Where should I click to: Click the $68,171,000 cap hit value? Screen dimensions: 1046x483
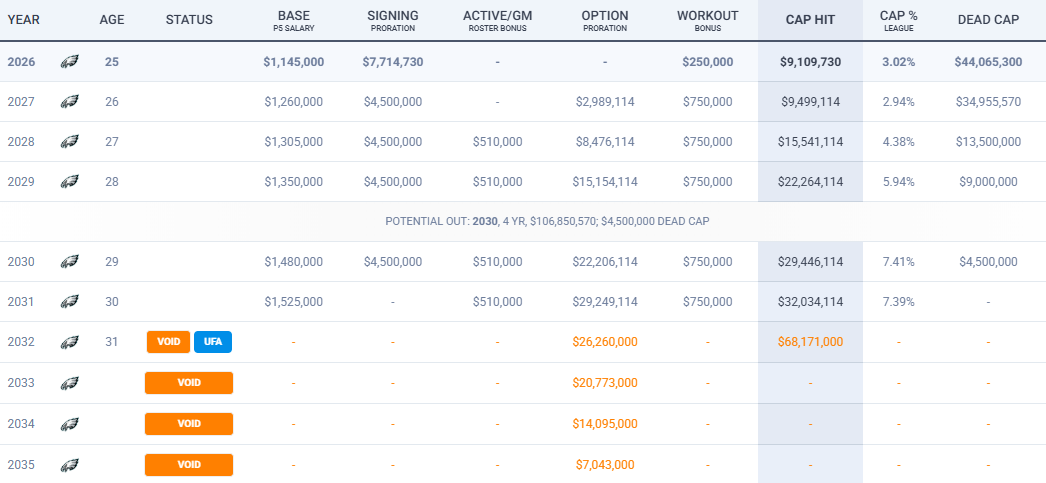pyautogui.click(x=810, y=342)
